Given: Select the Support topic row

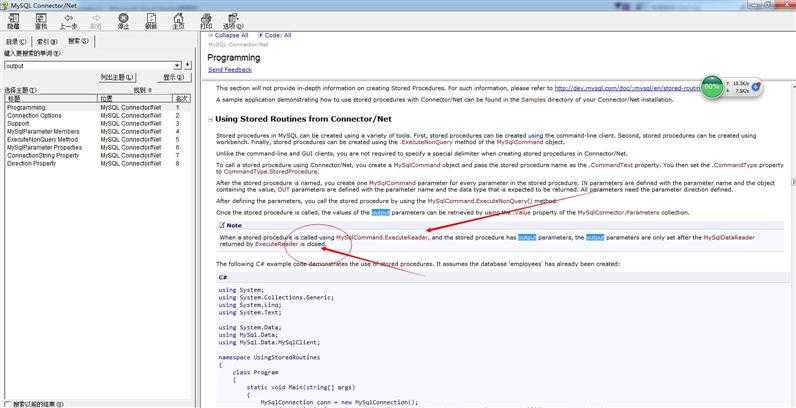Looking at the screenshot, I should pos(97,123).
